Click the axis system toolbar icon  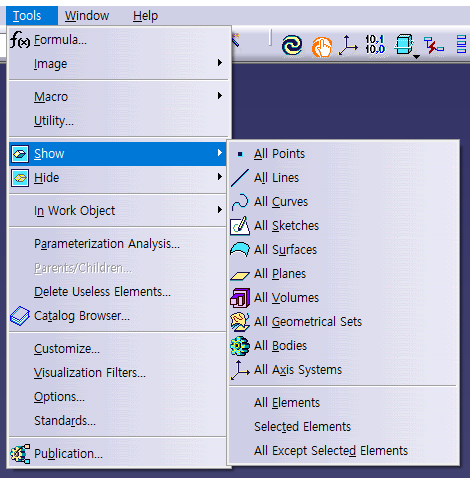[348, 45]
